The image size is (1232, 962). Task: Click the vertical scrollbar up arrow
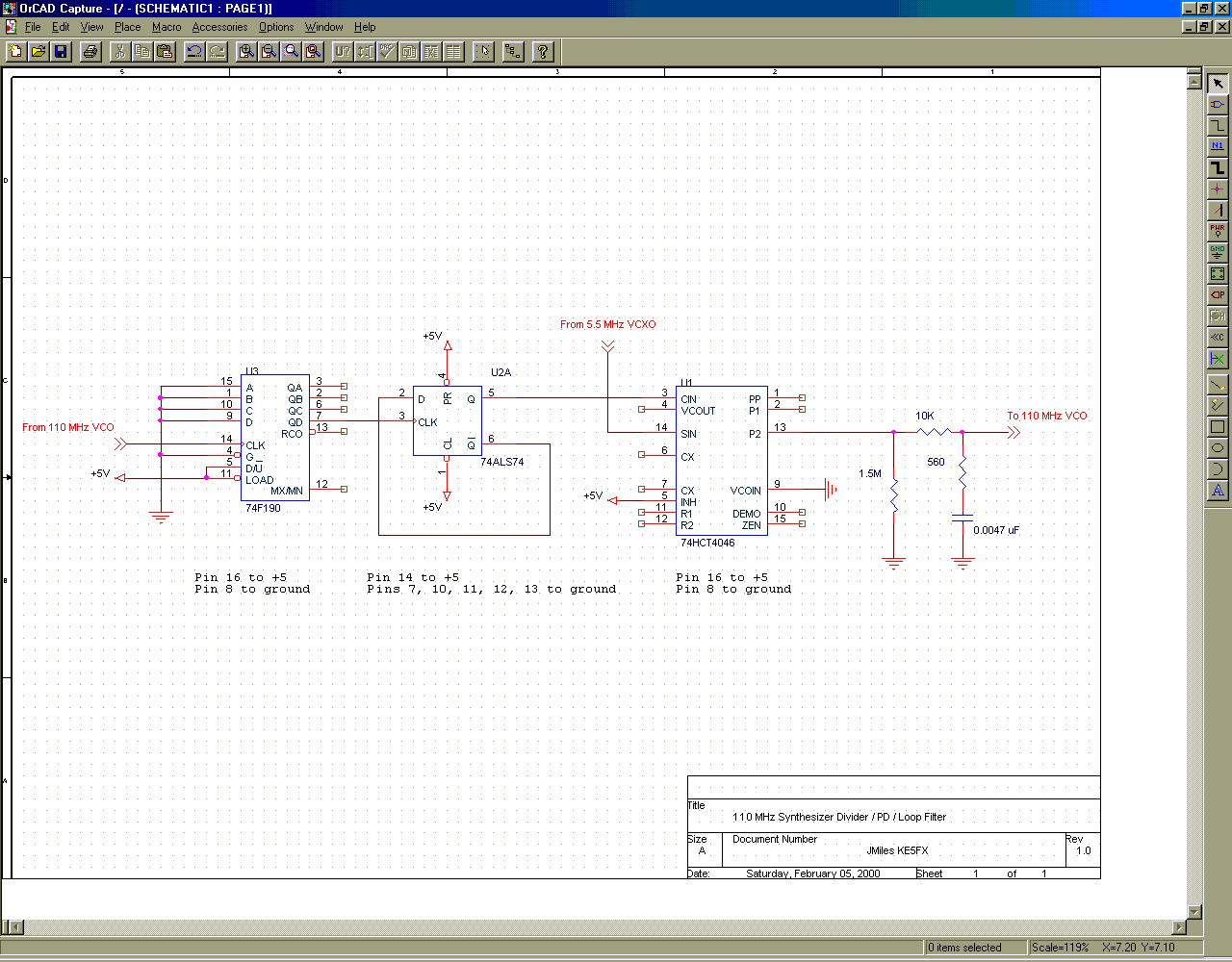[1194, 82]
